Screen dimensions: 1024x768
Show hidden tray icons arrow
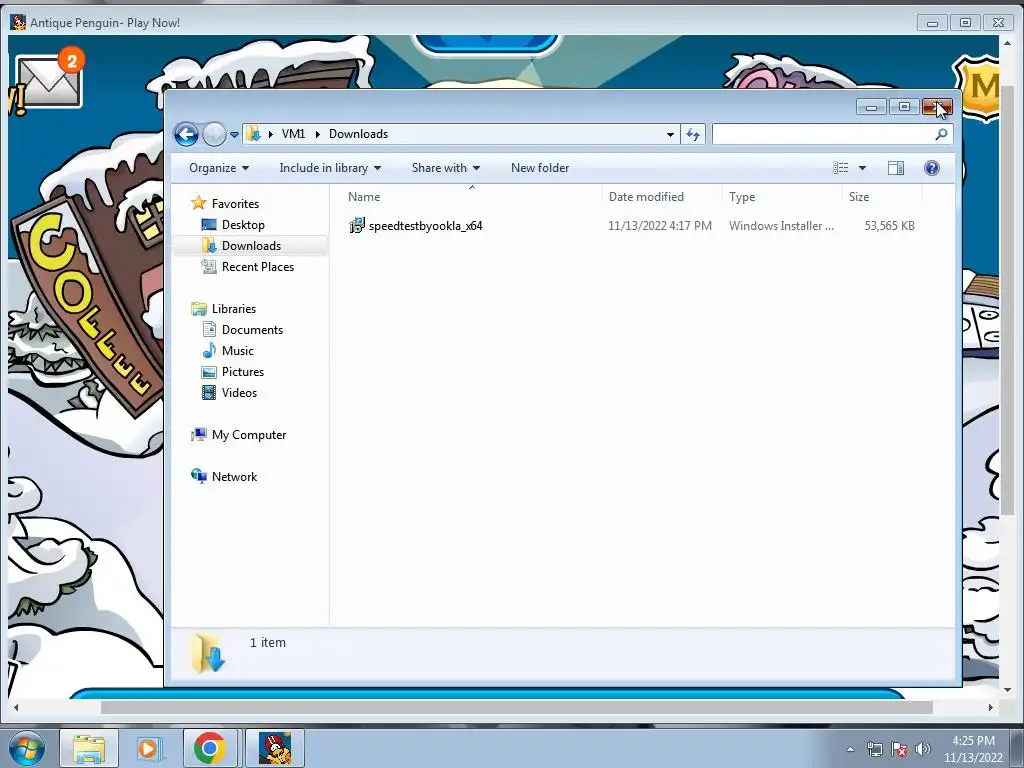[x=850, y=749]
